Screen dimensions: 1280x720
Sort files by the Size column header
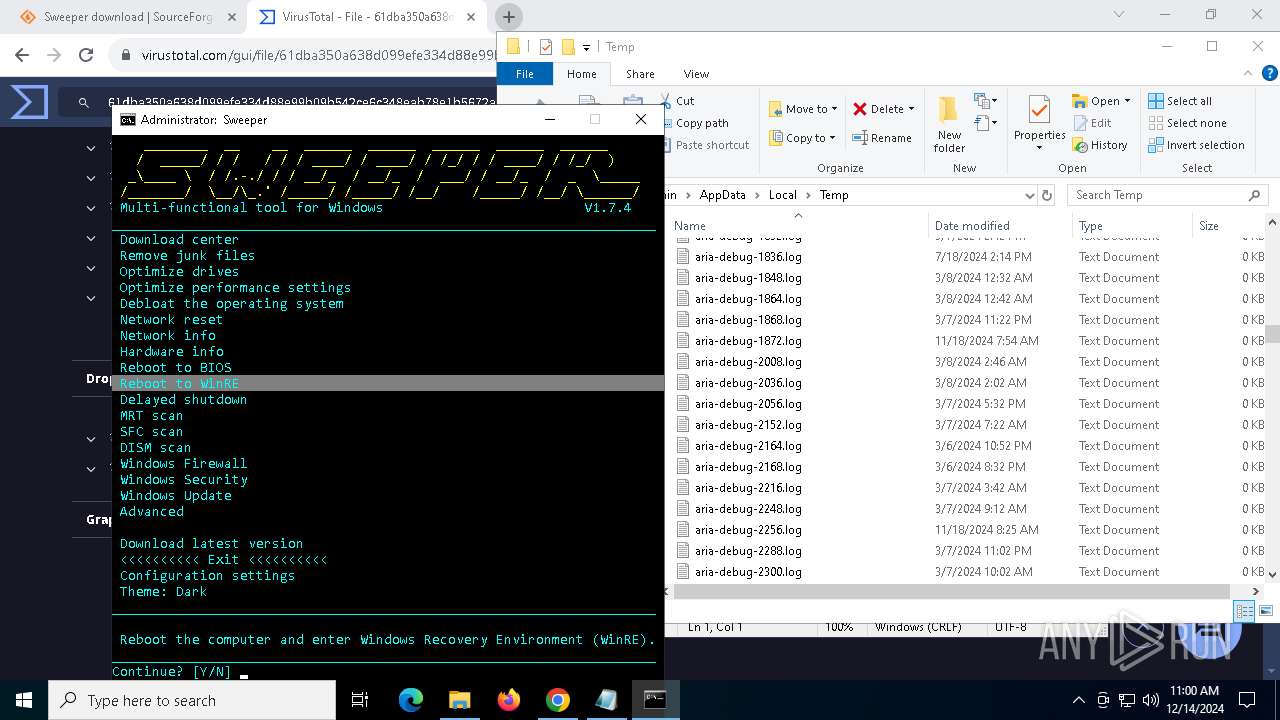(x=1228, y=226)
